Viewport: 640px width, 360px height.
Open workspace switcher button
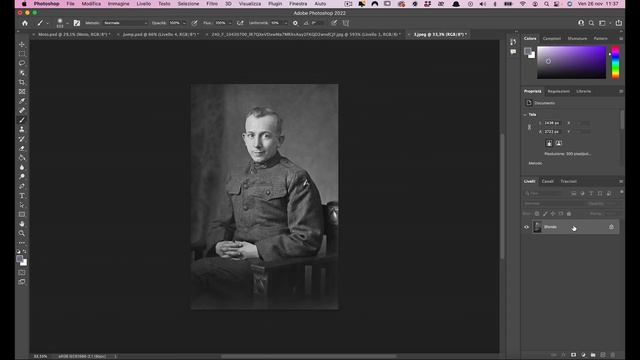[x=602, y=23]
